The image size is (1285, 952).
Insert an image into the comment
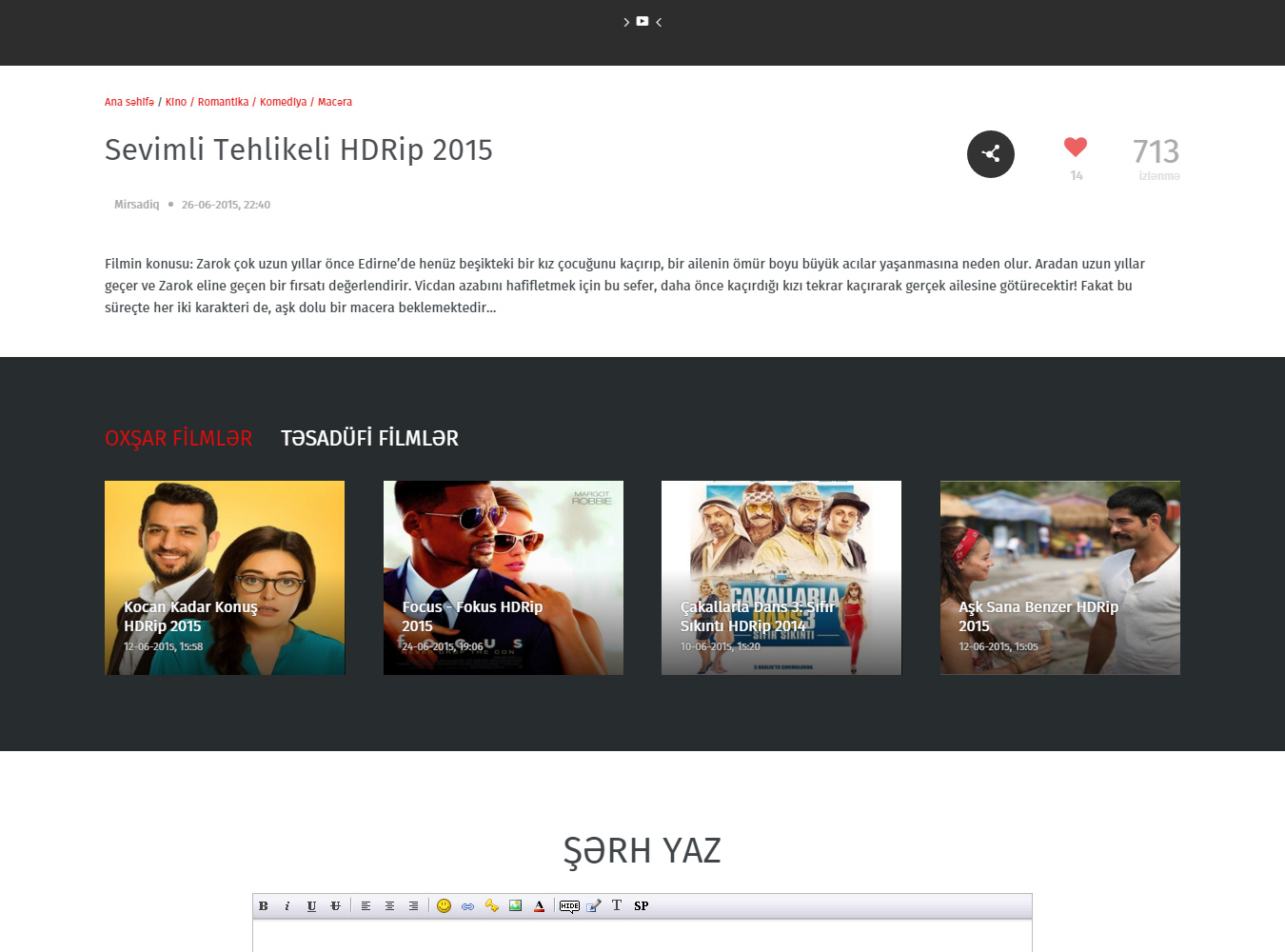pos(515,906)
